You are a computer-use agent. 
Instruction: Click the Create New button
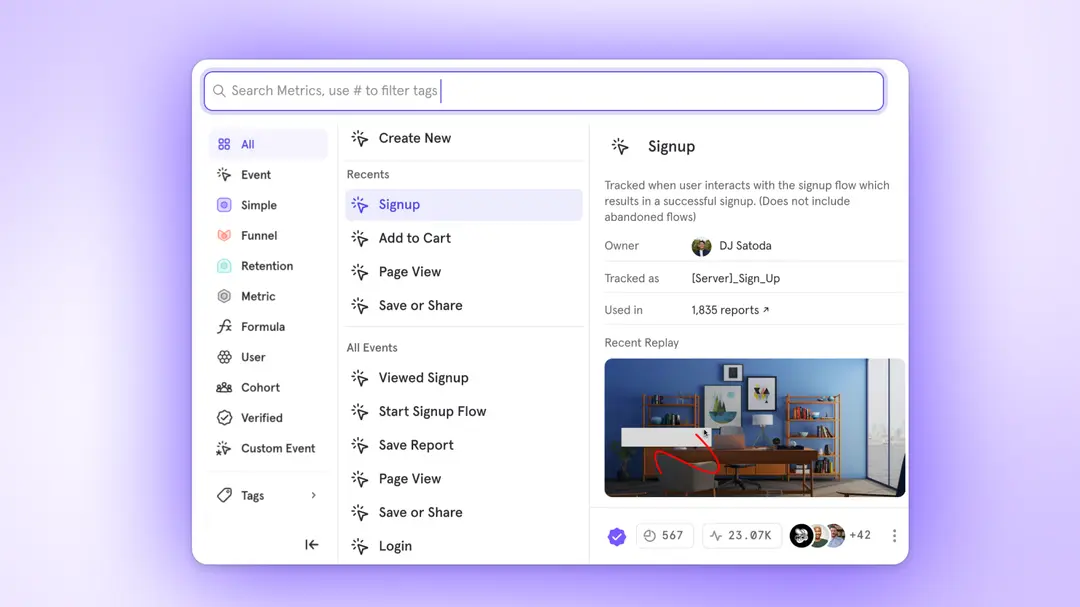(415, 138)
